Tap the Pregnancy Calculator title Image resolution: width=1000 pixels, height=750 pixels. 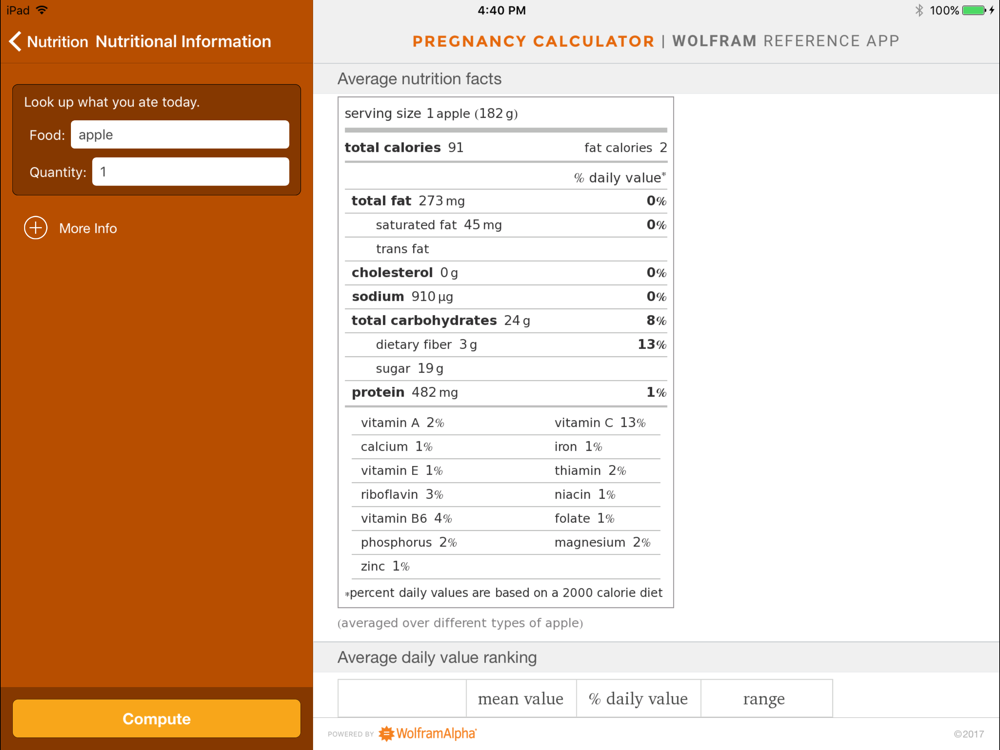(533, 41)
